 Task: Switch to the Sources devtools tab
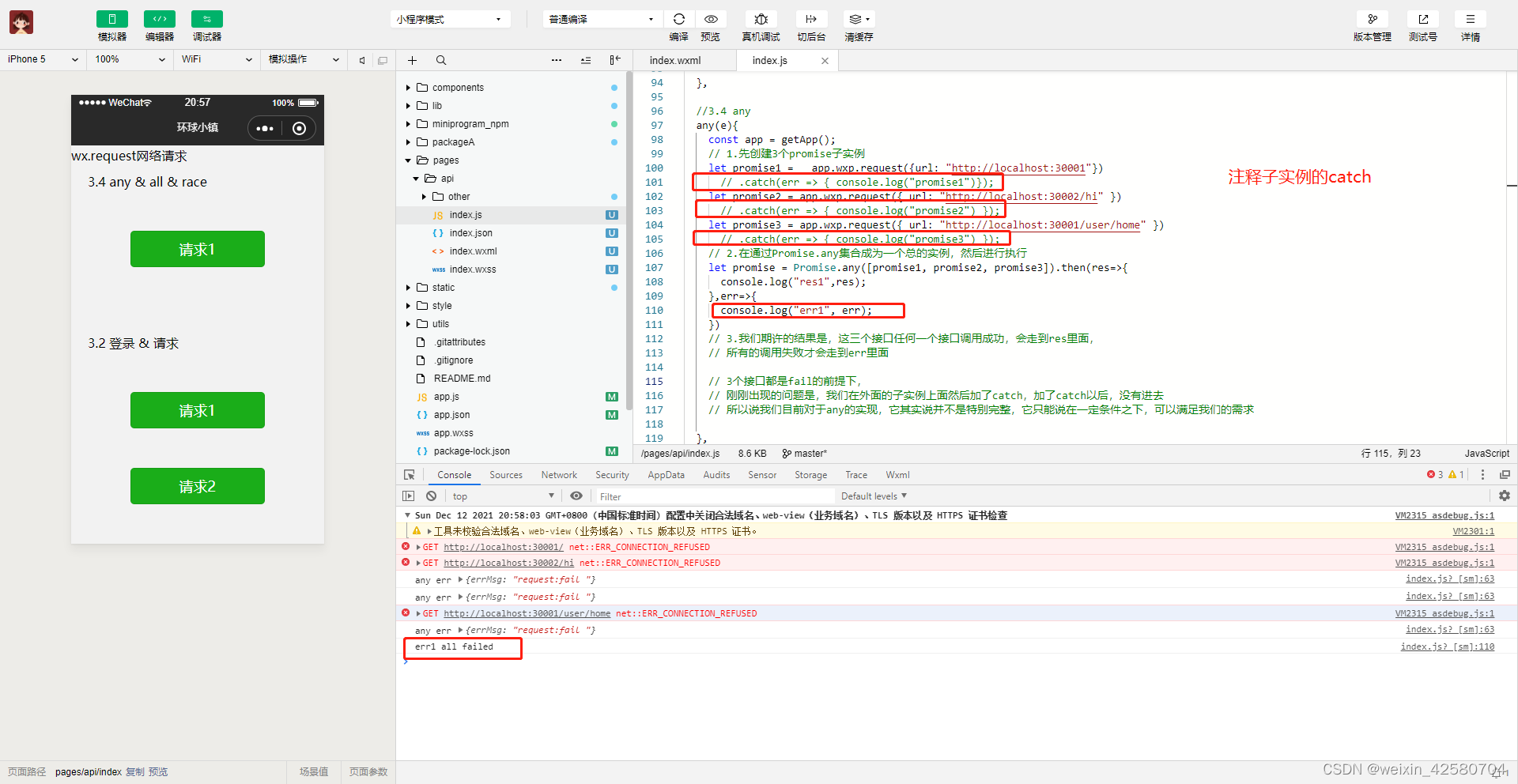point(506,475)
